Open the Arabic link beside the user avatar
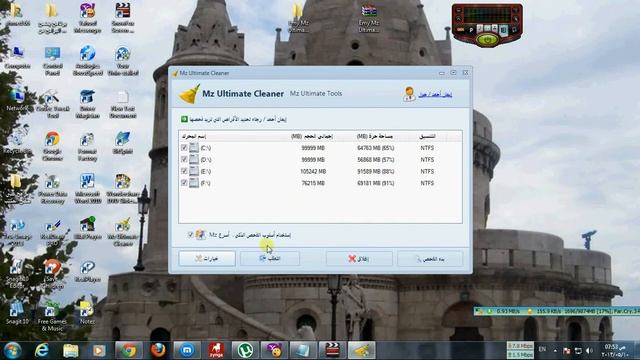This screenshot has height=360, width=640. click(435, 94)
